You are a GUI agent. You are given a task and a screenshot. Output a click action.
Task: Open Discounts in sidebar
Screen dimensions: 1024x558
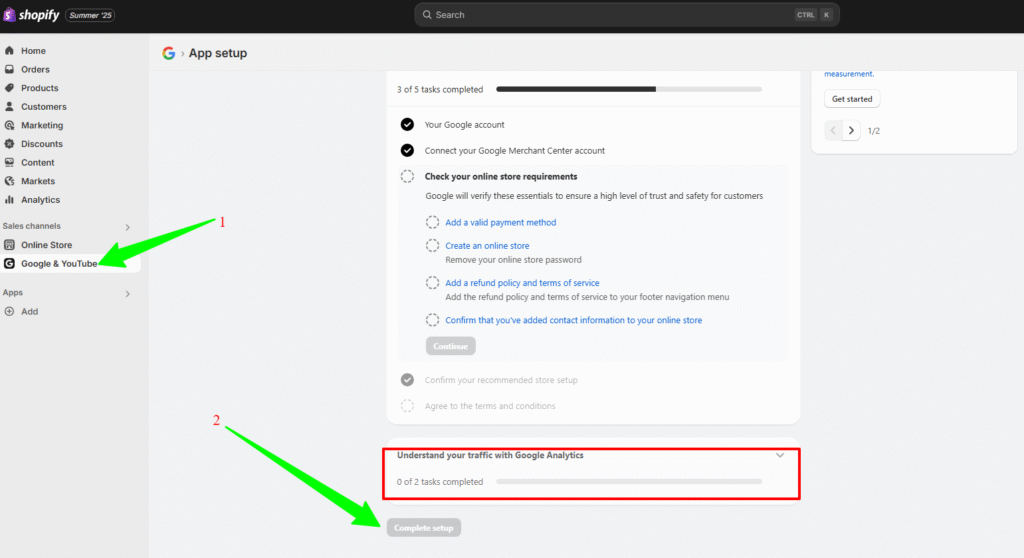42,144
